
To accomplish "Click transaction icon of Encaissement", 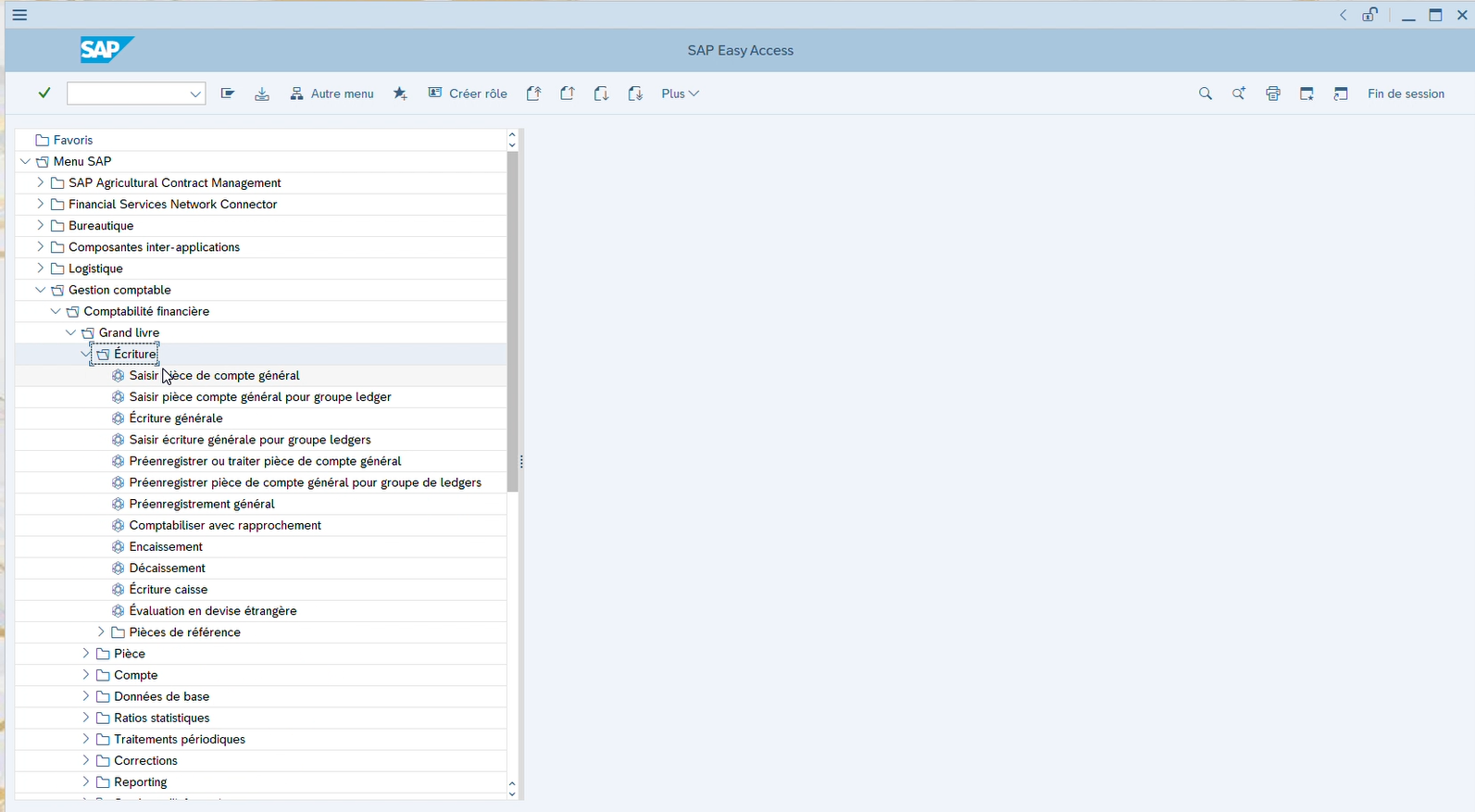I will click(118, 546).
